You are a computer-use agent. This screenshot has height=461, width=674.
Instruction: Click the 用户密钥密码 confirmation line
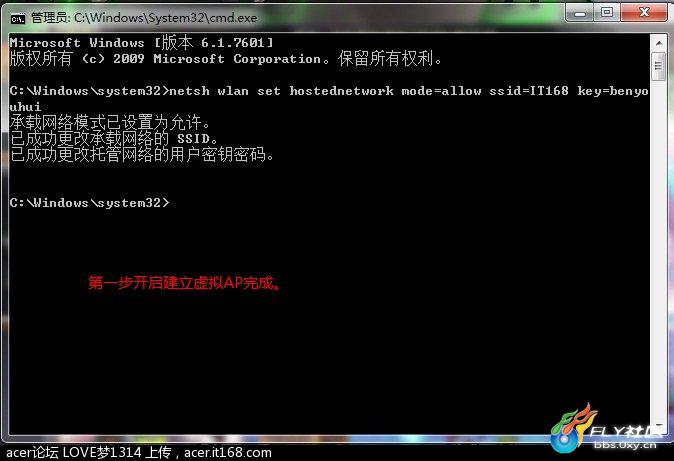pyautogui.click(x=142, y=154)
